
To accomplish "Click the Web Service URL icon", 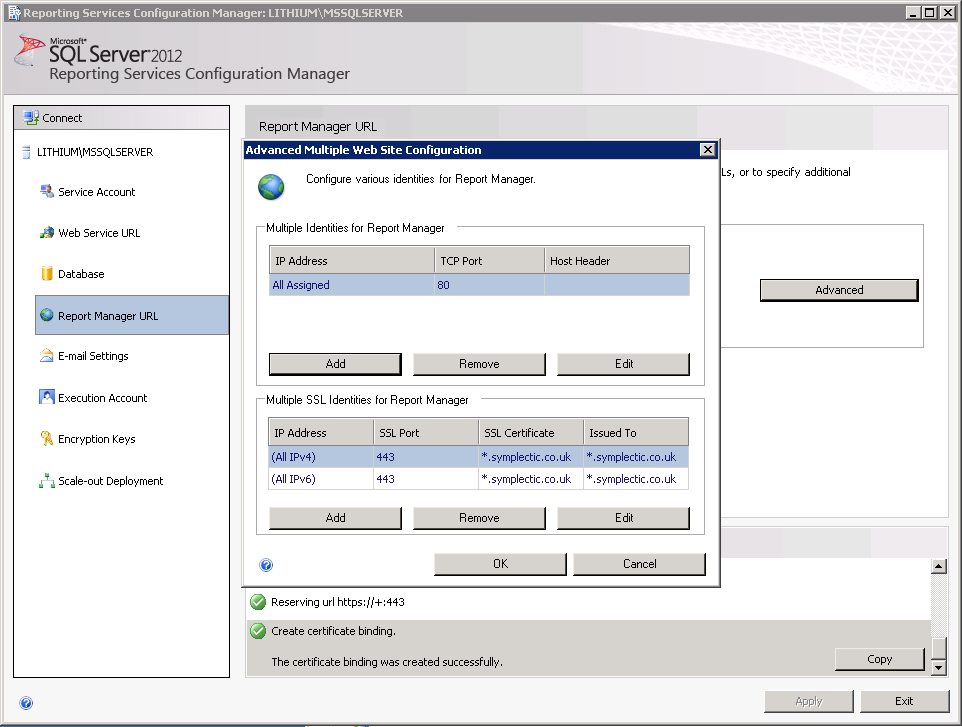I will point(46,233).
